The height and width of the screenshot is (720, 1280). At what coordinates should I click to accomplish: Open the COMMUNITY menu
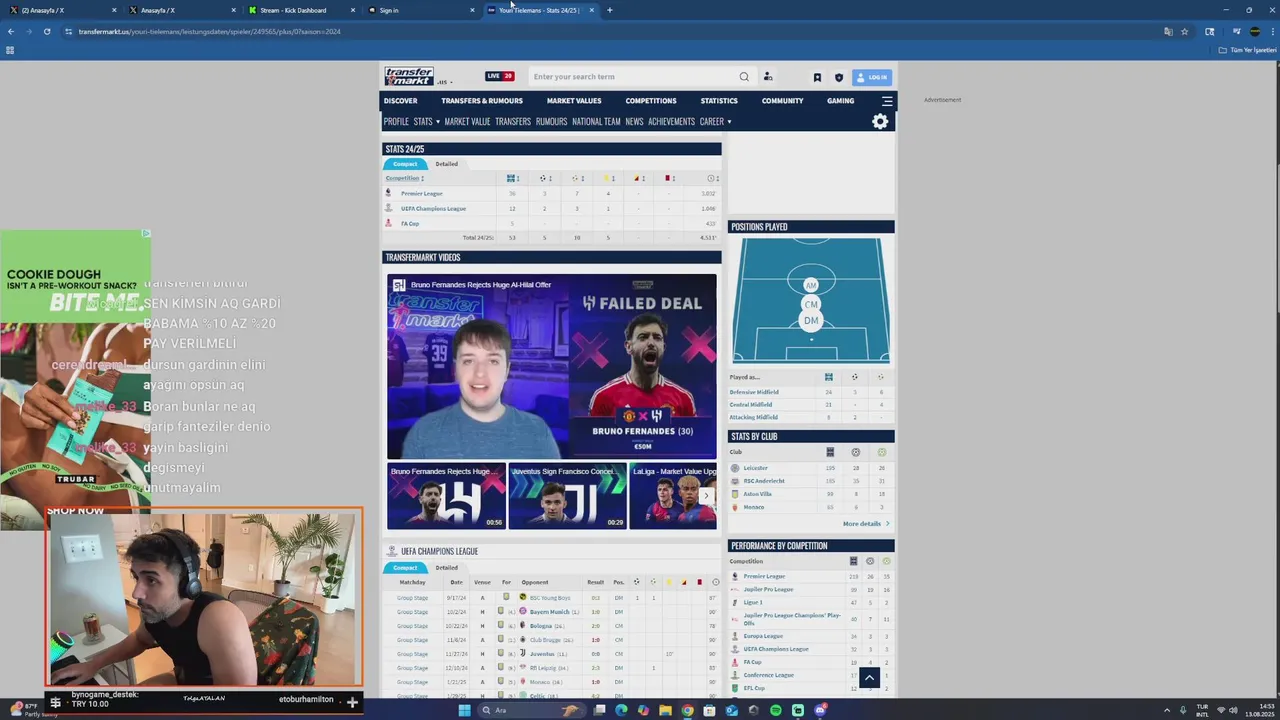pyautogui.click(x=782, y=101)
